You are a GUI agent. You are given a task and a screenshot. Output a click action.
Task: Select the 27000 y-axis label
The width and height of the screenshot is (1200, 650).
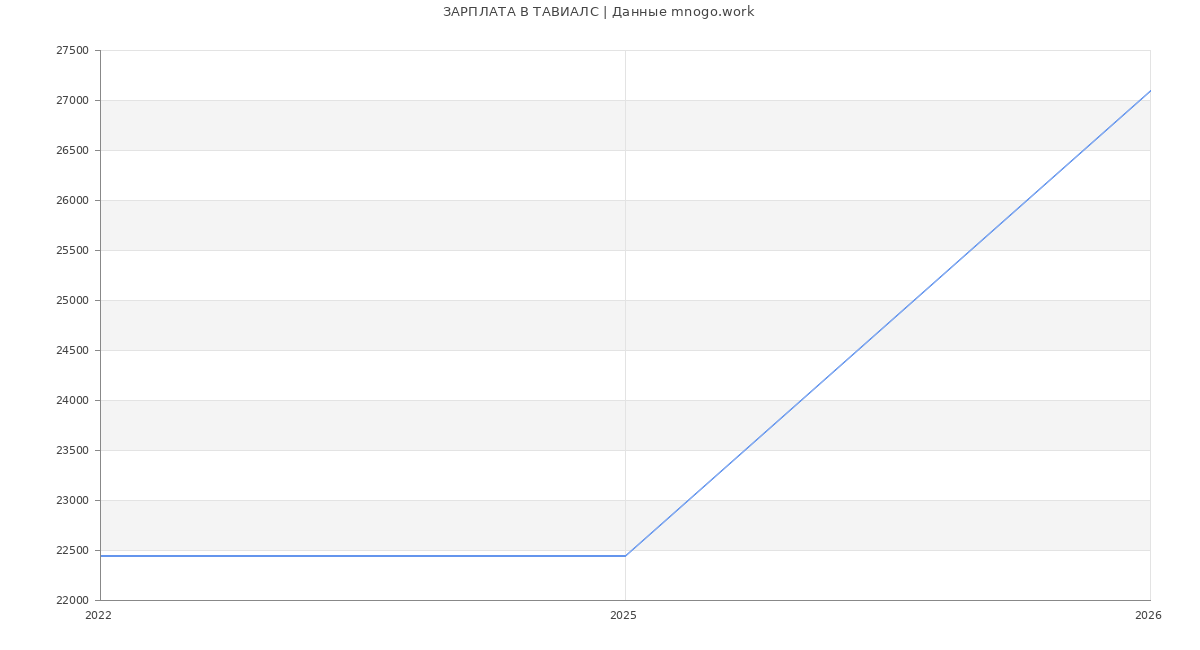click(x=72, y=101)
